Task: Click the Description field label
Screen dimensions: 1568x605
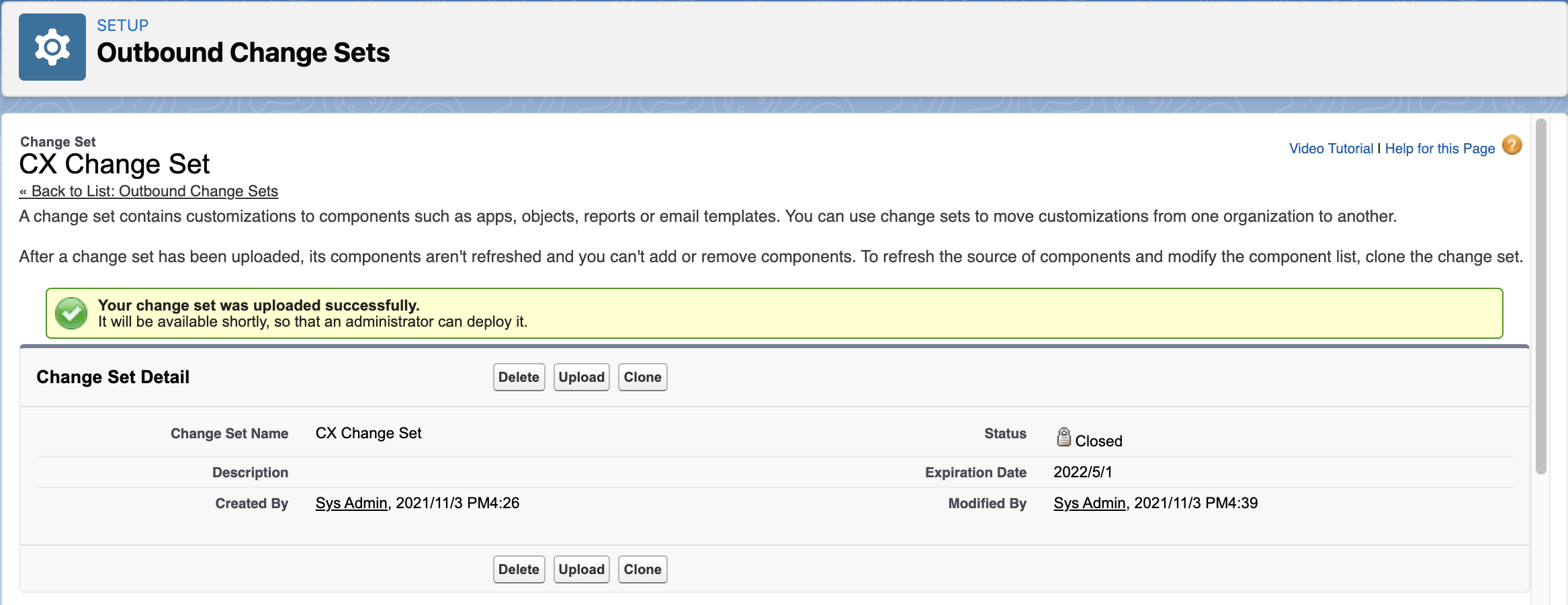Action: tap(250, 473)
